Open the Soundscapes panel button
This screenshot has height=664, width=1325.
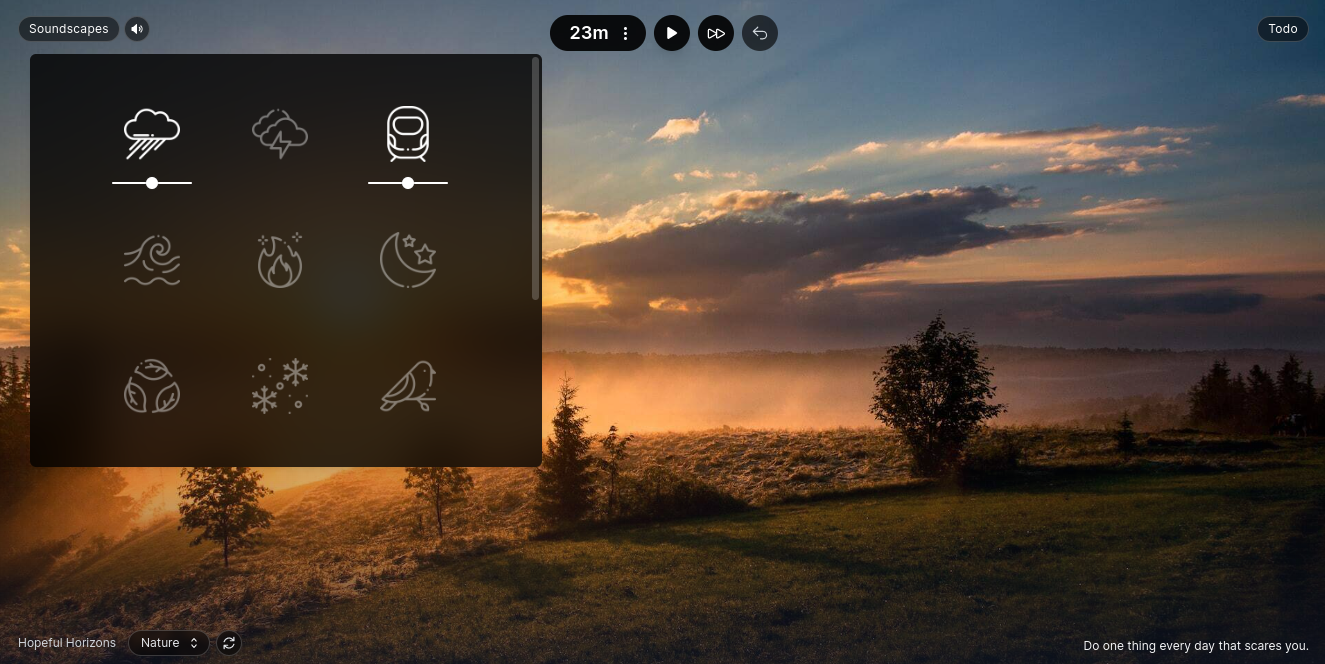tap(69, 29)
